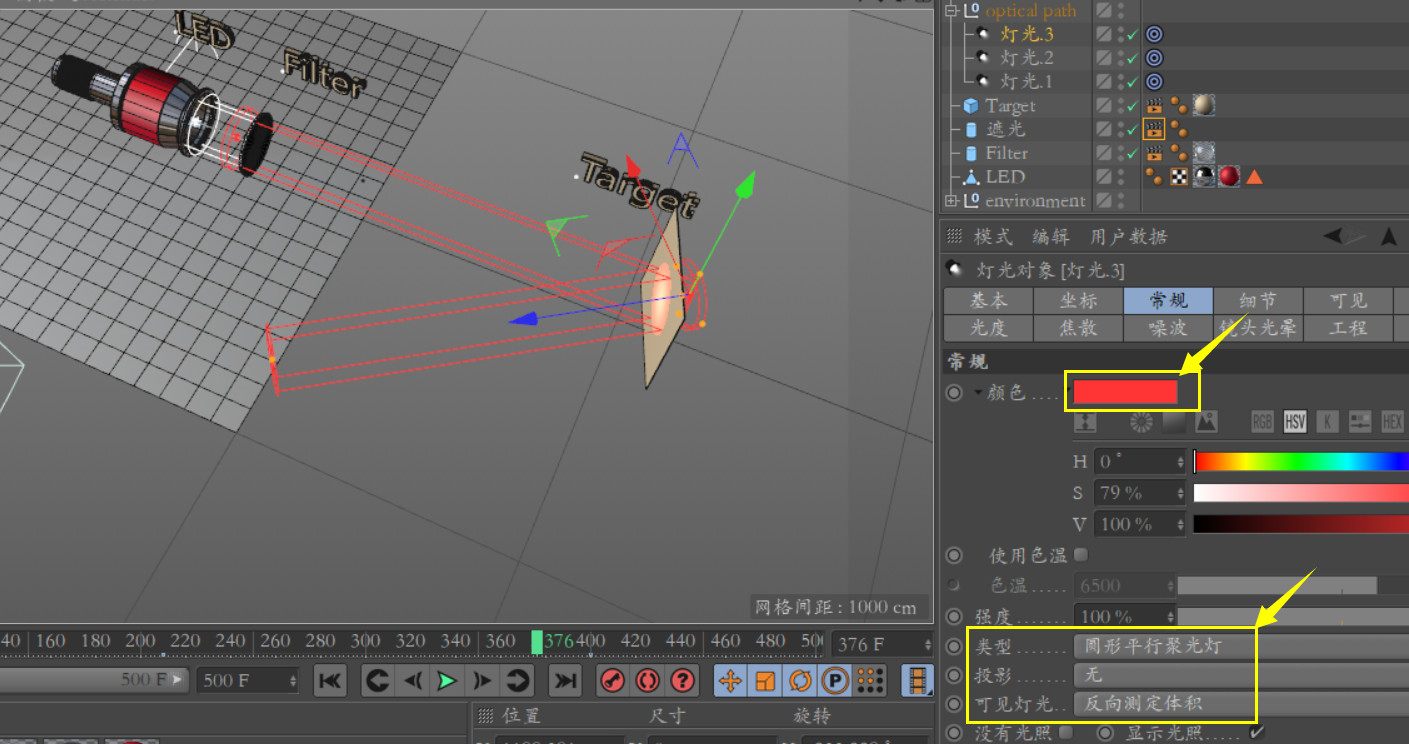Open the 模式 menu
1409x744 pixels.
pyautogui.click(x=994, y=237)
